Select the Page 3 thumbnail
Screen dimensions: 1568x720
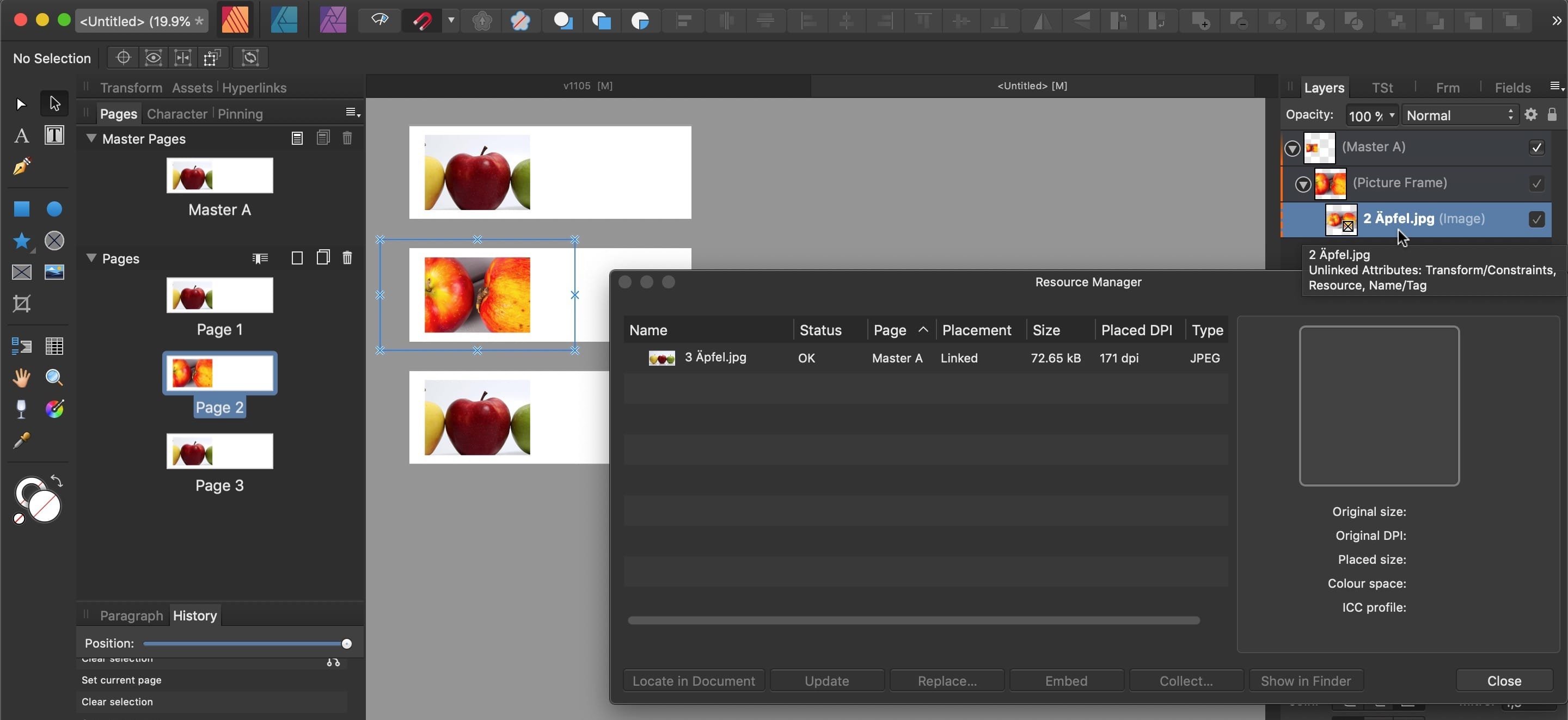[x=220, y=451]
